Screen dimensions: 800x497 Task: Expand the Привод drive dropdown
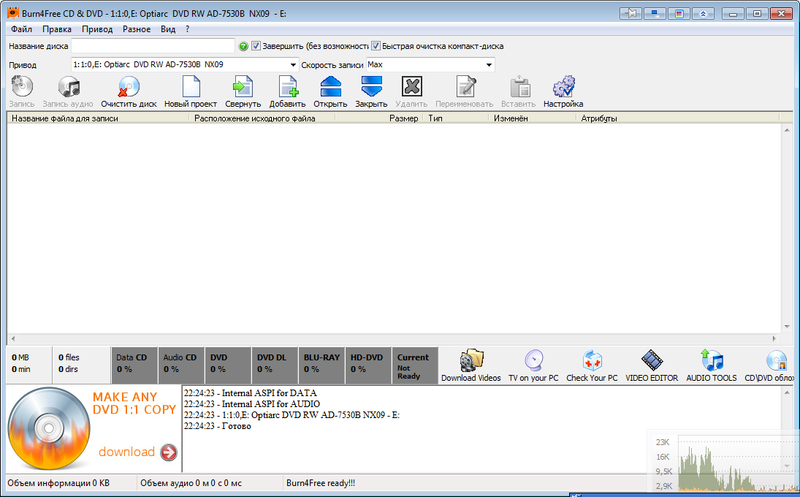coord(292,64)
